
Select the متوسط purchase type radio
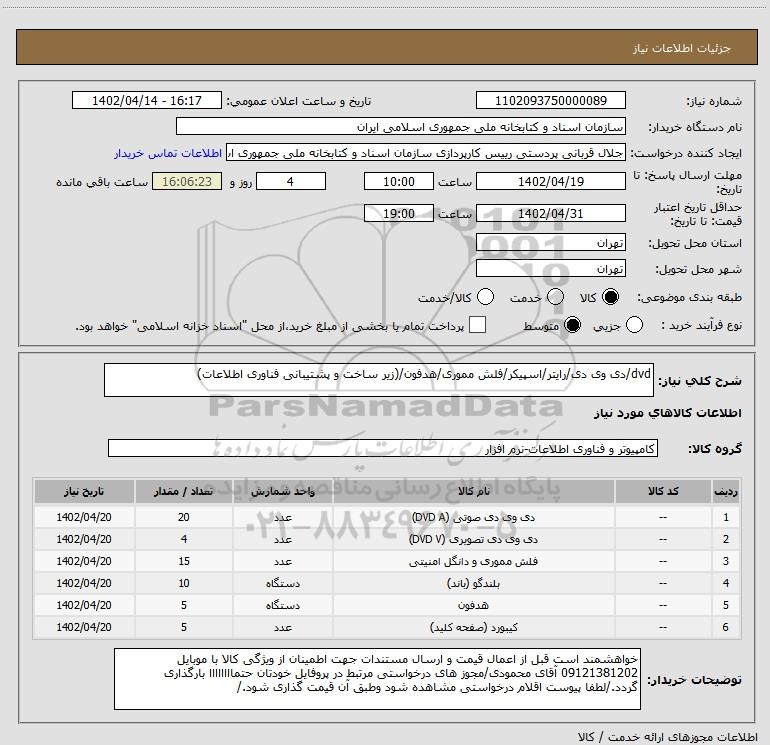[572, 325]
